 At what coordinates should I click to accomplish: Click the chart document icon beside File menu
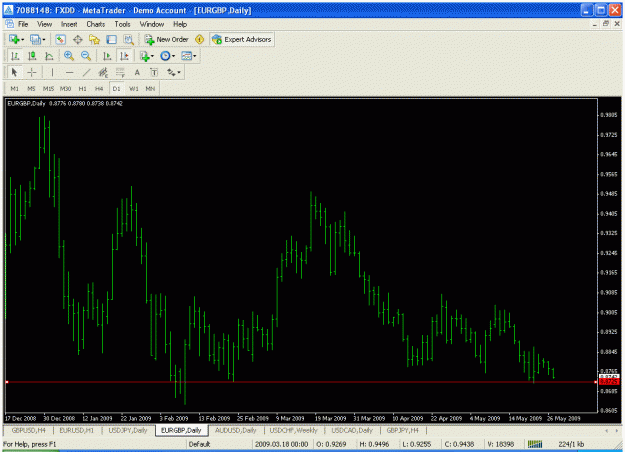pos(10,24)
